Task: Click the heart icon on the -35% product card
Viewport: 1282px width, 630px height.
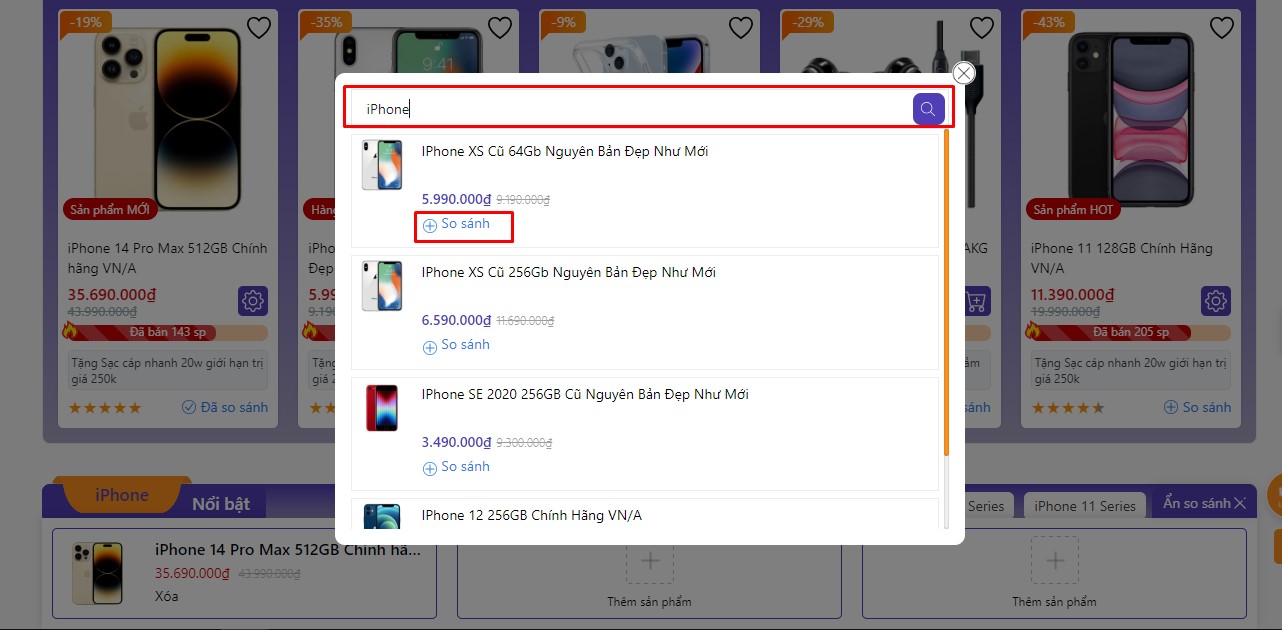Action: pyautogui.click(x=500, y=28)
